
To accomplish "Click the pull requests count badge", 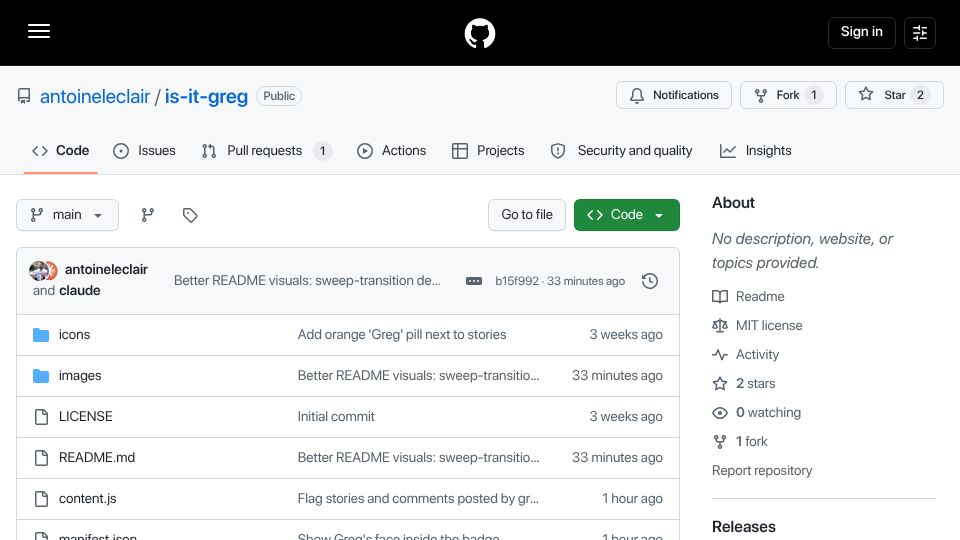I will 323,151.
